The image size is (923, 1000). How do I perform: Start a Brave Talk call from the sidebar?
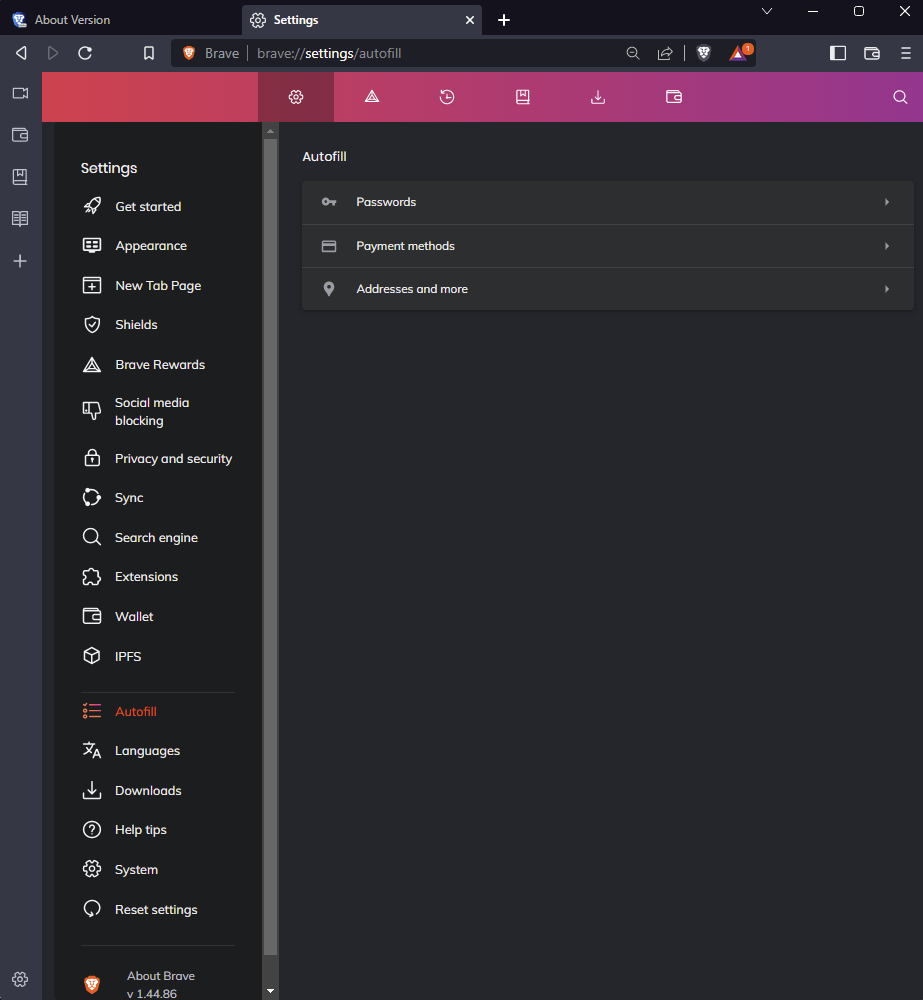pyautogui.click(x=20, y=93)
